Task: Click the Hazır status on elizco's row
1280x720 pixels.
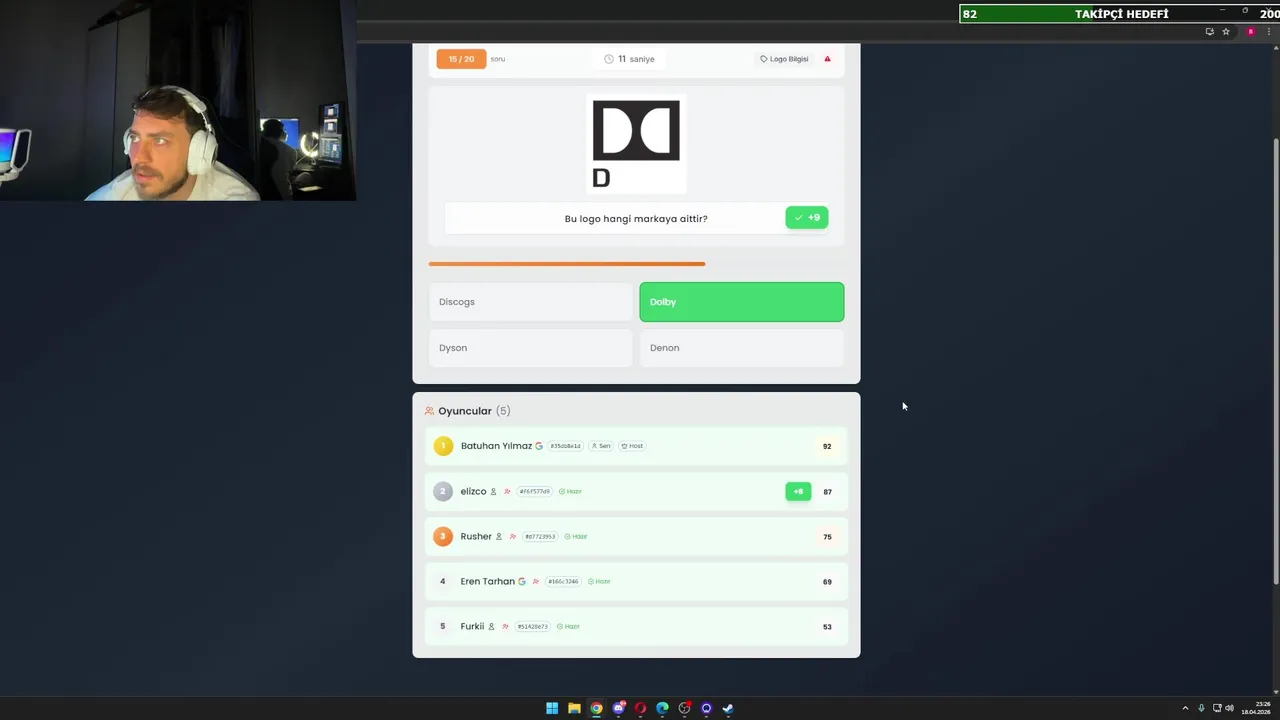Action: pyautogui.click(x=570, y=491)
